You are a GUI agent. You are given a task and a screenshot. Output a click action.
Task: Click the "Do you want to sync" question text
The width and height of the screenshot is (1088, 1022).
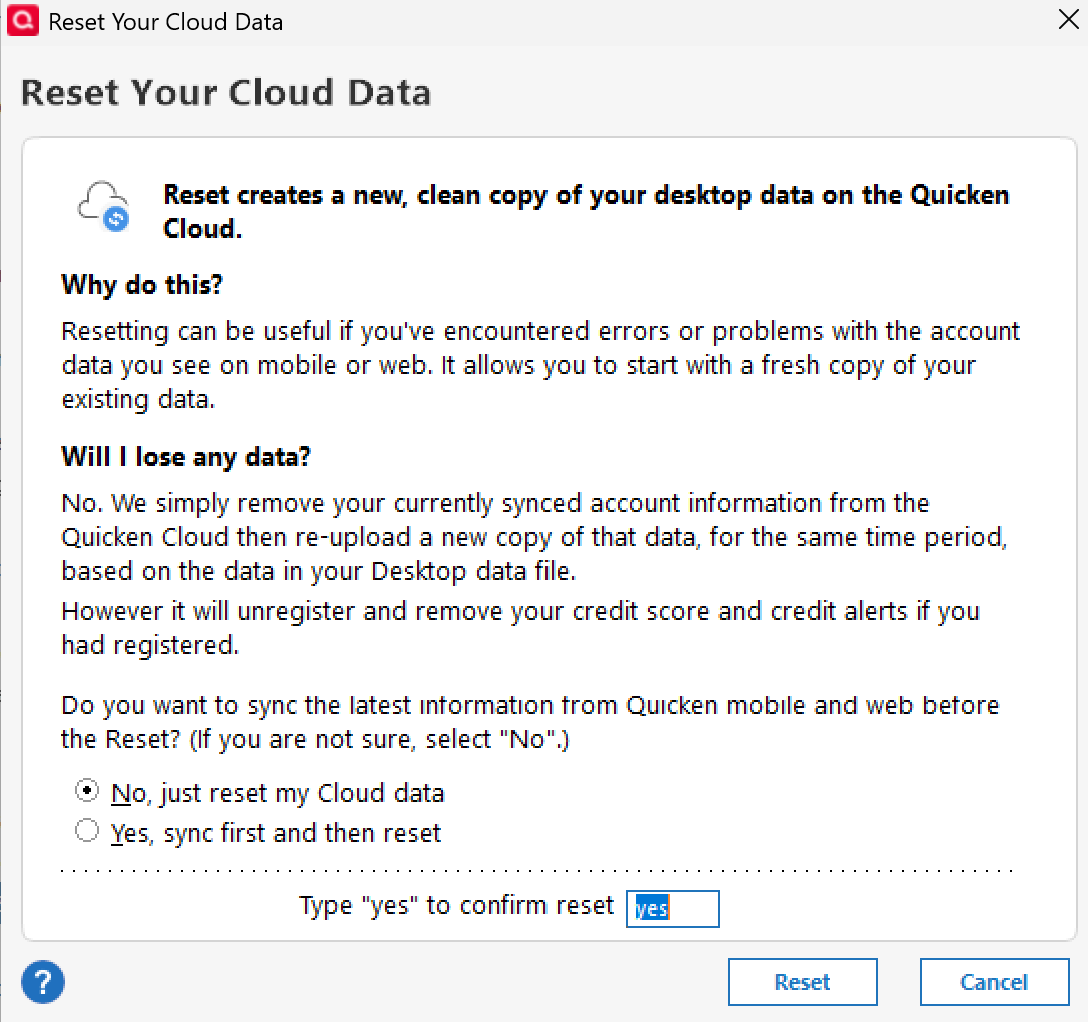(530, 722)
